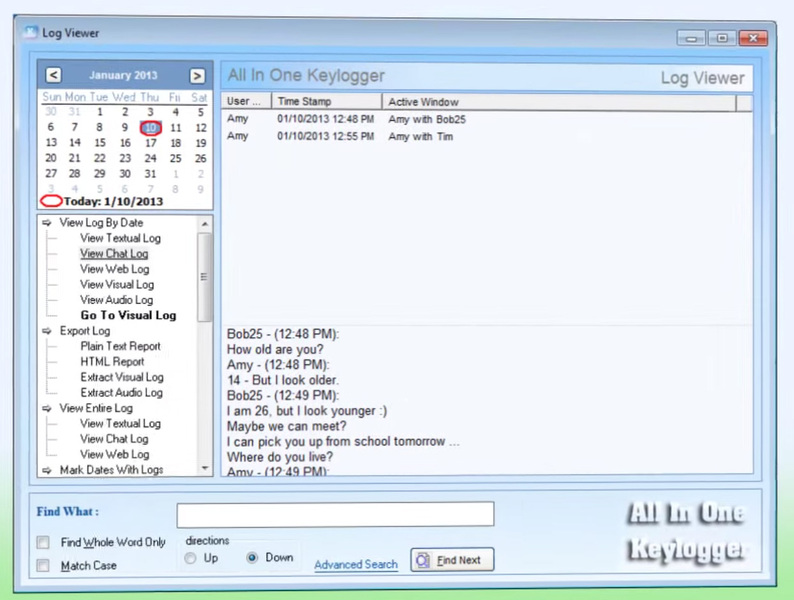This screenshot has height=600, width=794.
Task: Collapse the Export Log node
Action: (47, 331)
